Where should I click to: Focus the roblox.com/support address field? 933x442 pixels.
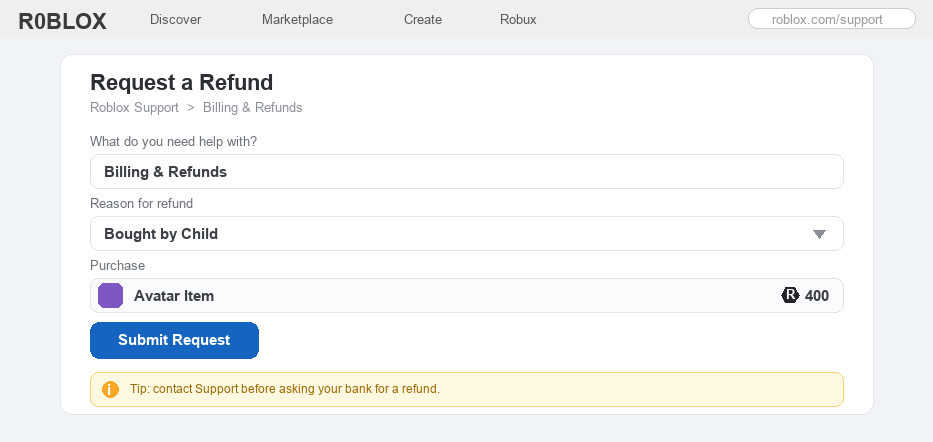(831, 19)
